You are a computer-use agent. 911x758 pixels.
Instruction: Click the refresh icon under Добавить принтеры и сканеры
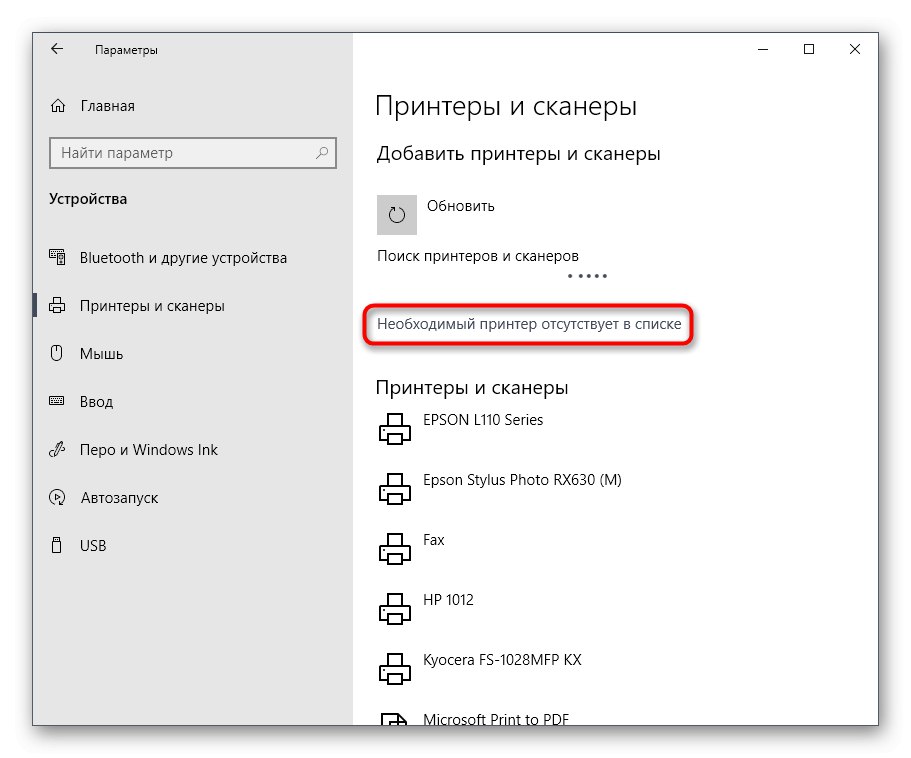point(396,214)
